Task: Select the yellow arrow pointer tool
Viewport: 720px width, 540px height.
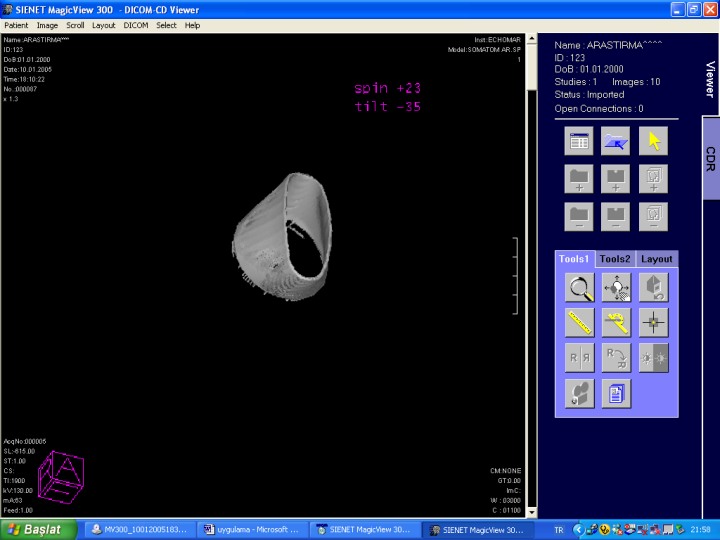Action: pos(653,141)
